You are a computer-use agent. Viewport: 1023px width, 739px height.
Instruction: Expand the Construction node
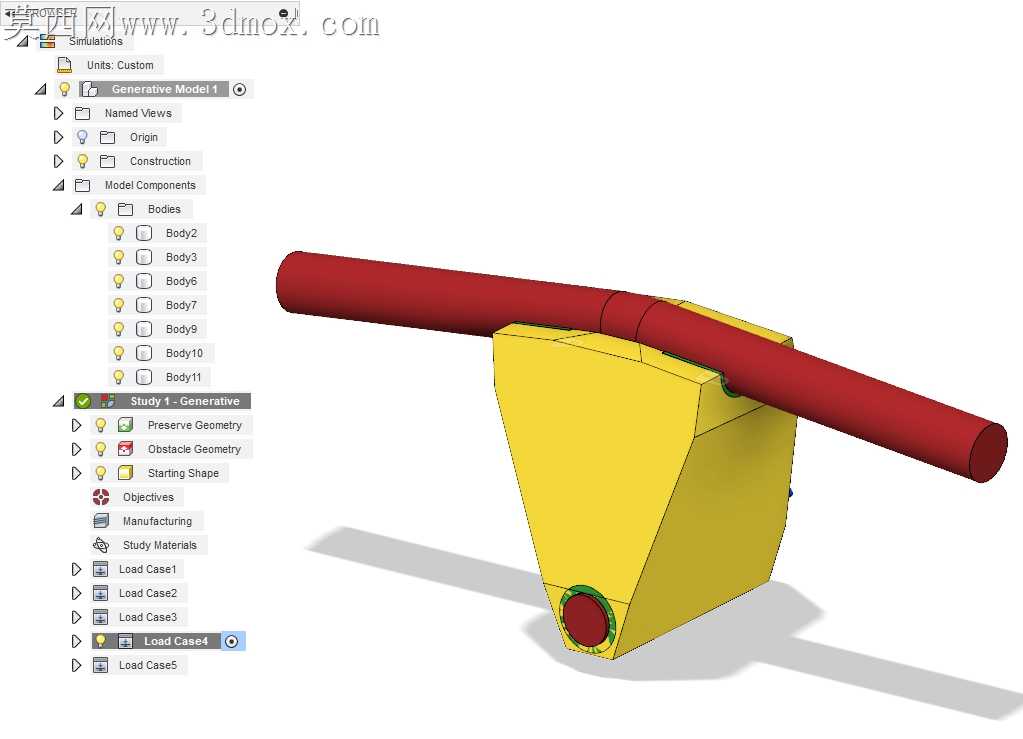tap(58, 161)
